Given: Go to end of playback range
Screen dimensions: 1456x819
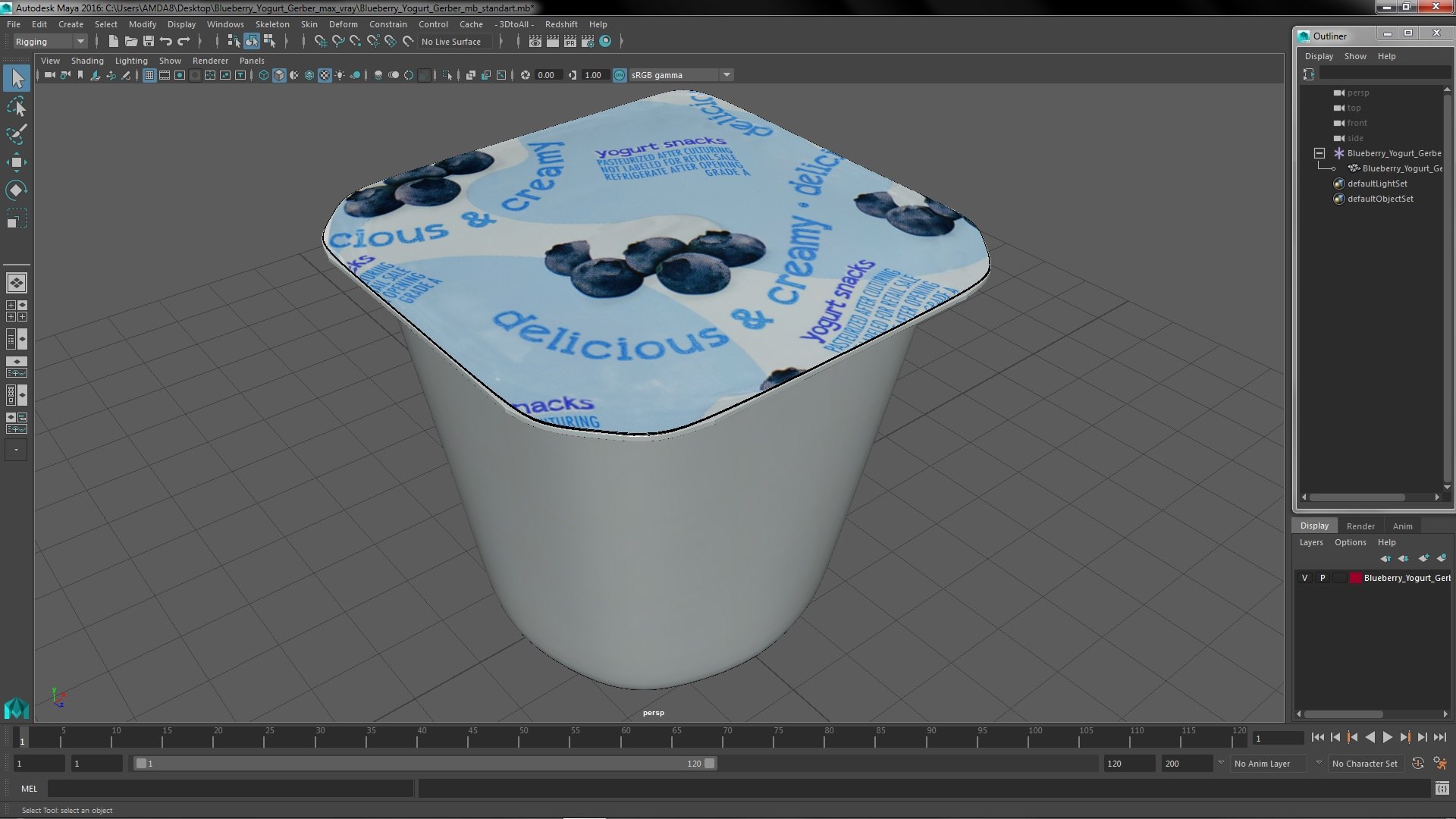Looking at the screenshot, I should tap(1439, 737).
